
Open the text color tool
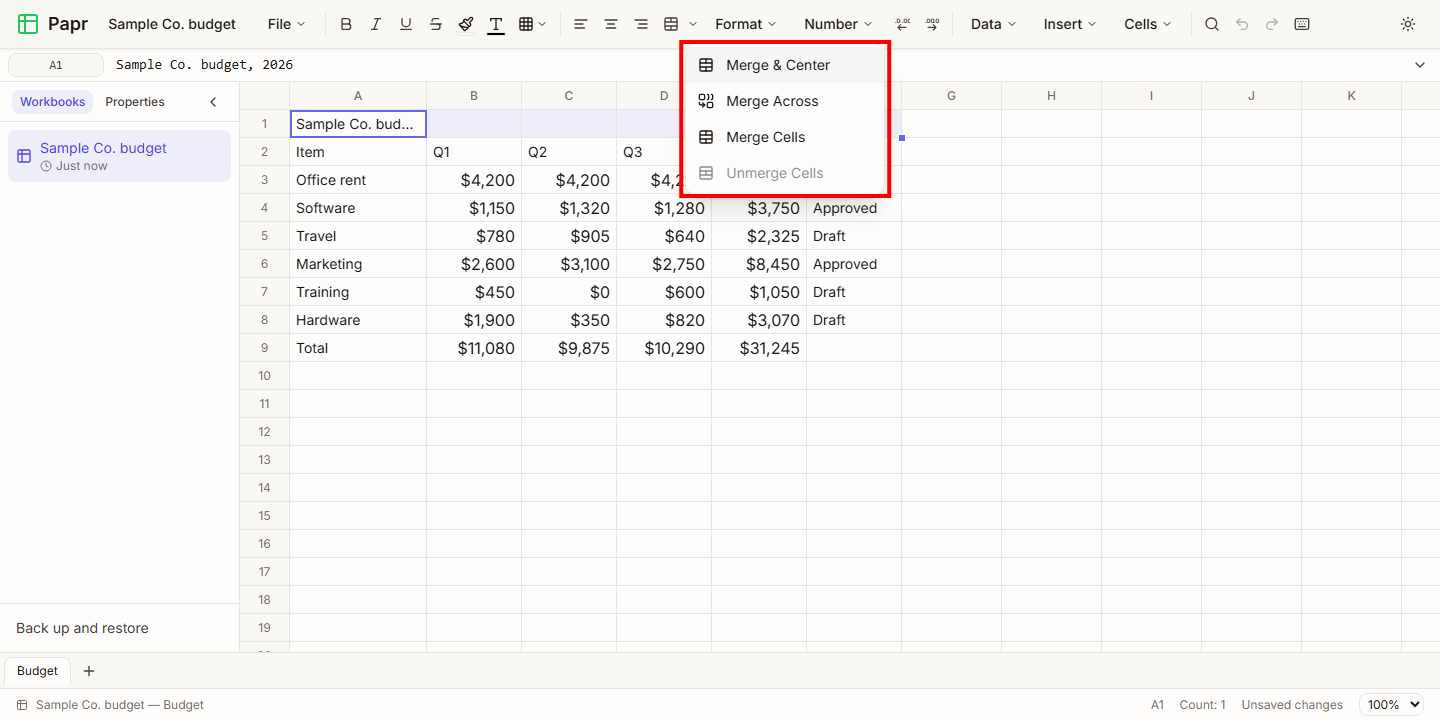(496, 24)
